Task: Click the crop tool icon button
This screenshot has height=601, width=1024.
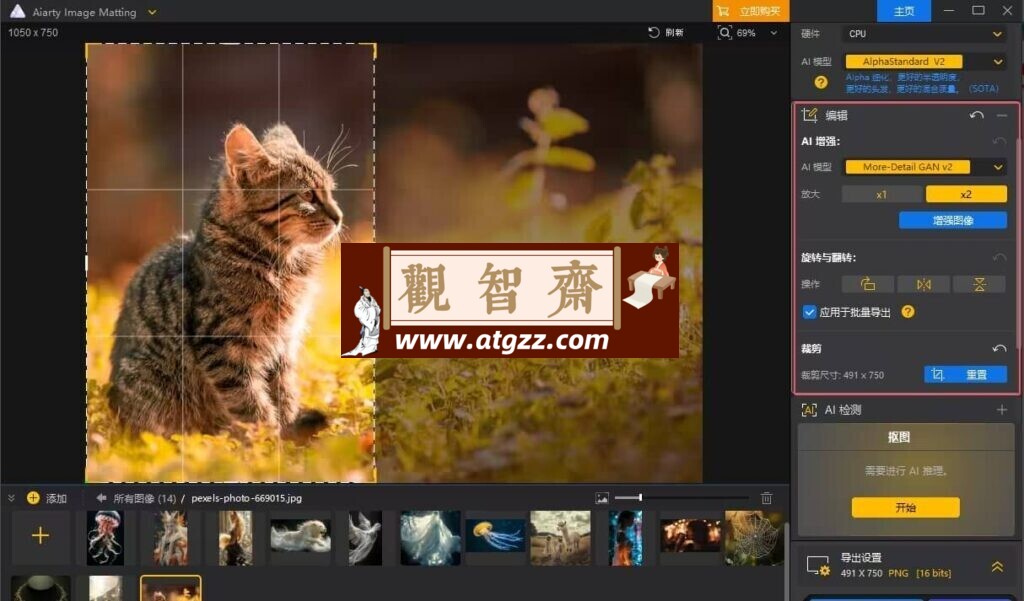Action: (937, 374)
